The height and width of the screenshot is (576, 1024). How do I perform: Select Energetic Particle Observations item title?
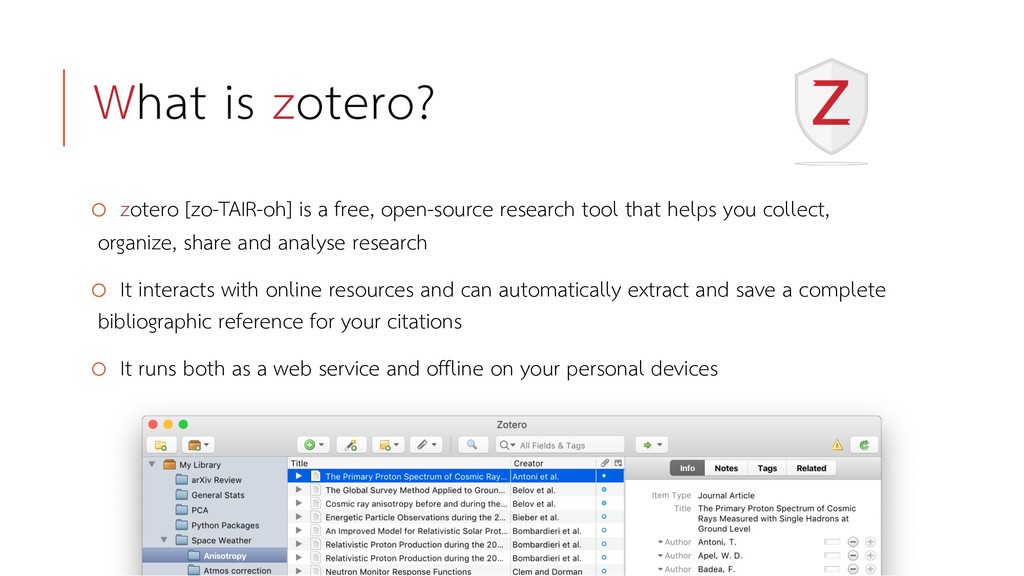pyautogui.click(x=415, y=517)
